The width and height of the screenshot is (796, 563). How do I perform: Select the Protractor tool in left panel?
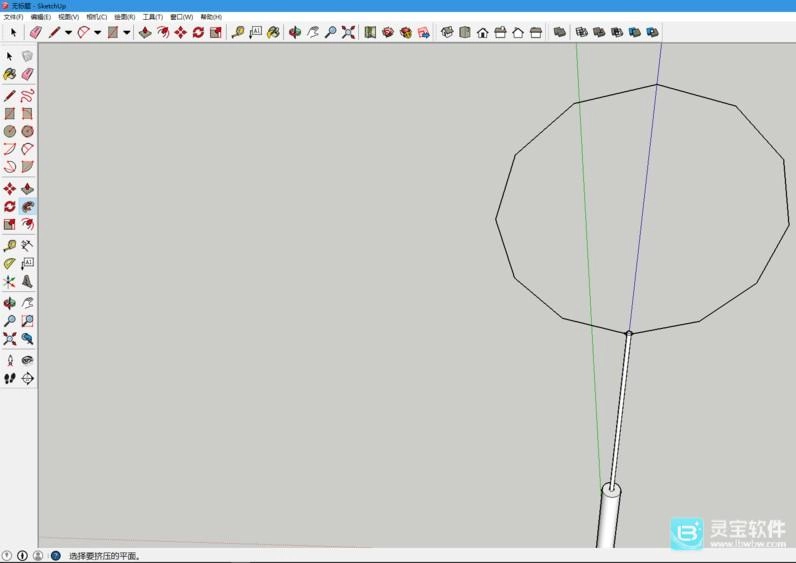click(10, 263)
